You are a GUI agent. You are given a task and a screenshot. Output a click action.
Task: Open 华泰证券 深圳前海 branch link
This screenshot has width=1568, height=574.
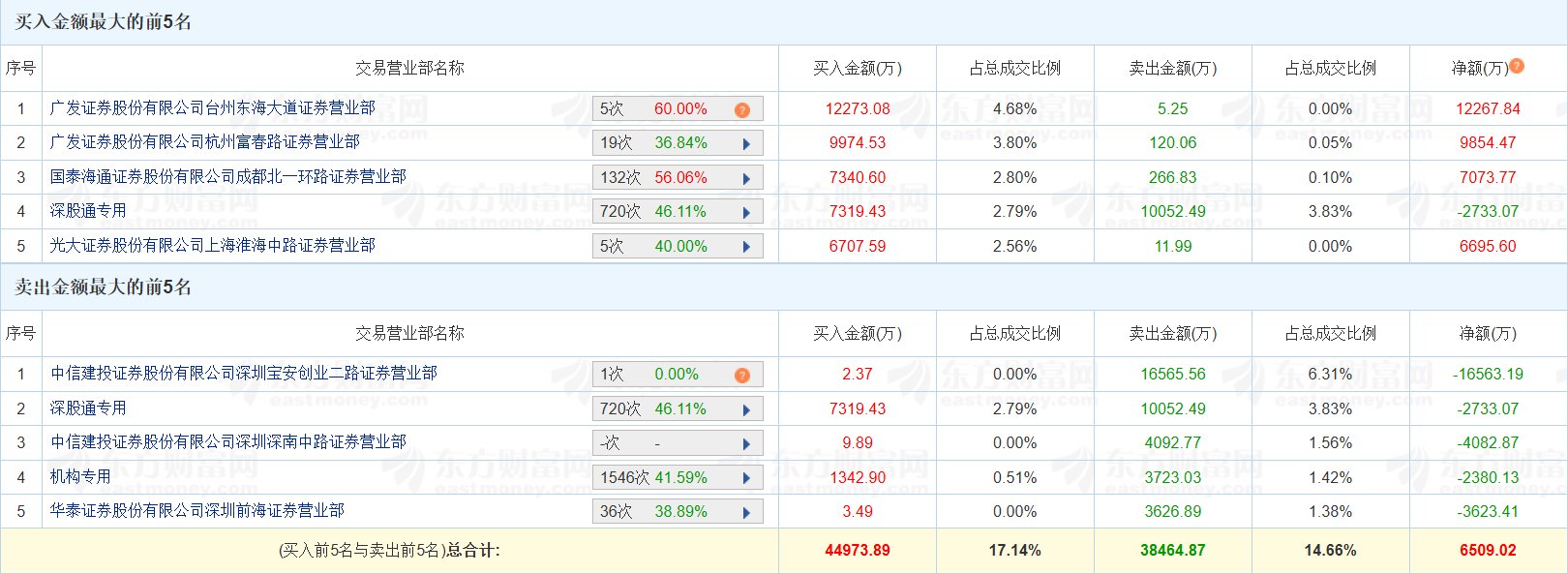[x=196, y=510]
